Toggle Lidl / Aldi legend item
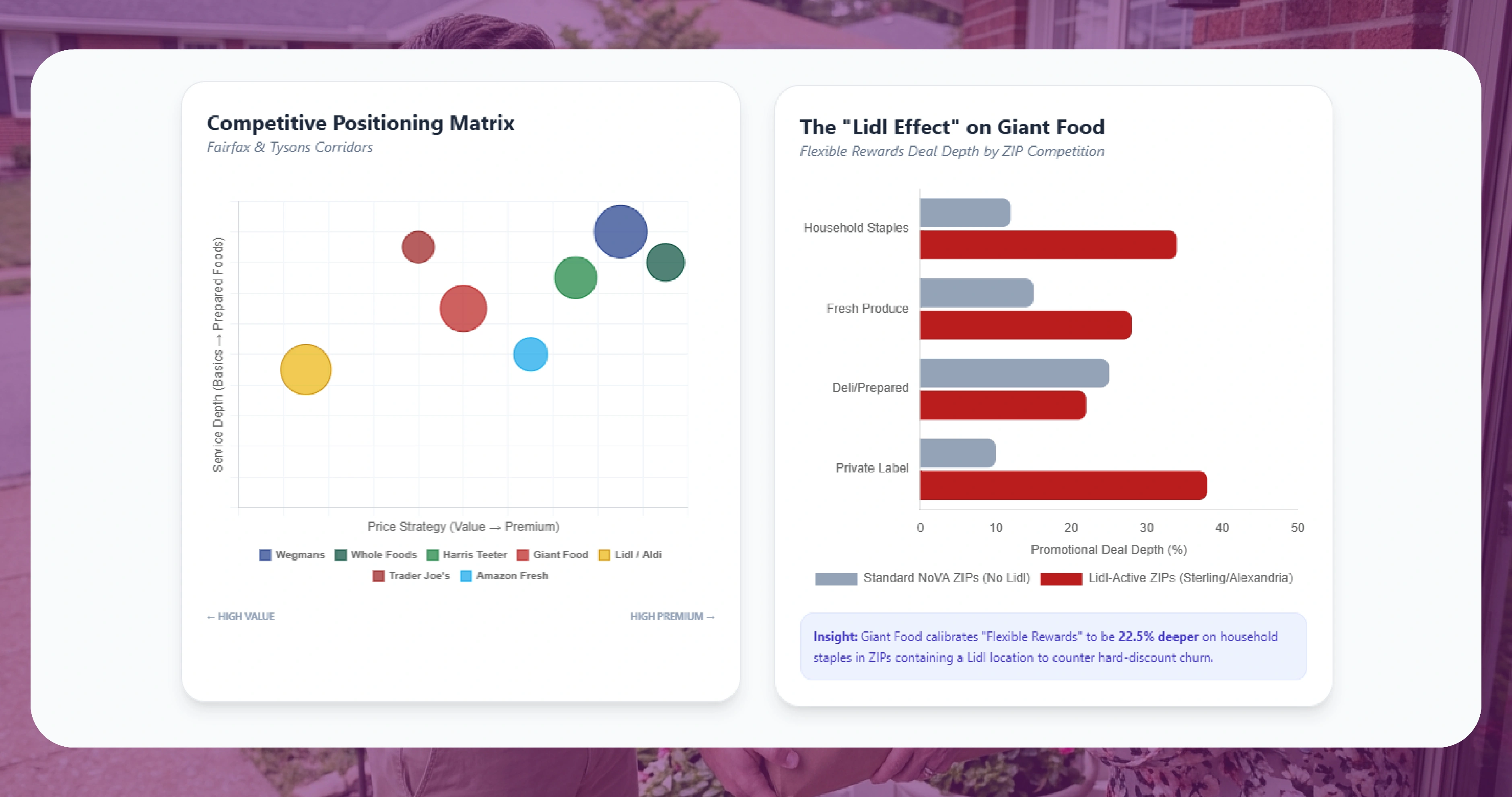This screenshot has width=1512, height=797. pyautogui.click(x=604, y=555)
